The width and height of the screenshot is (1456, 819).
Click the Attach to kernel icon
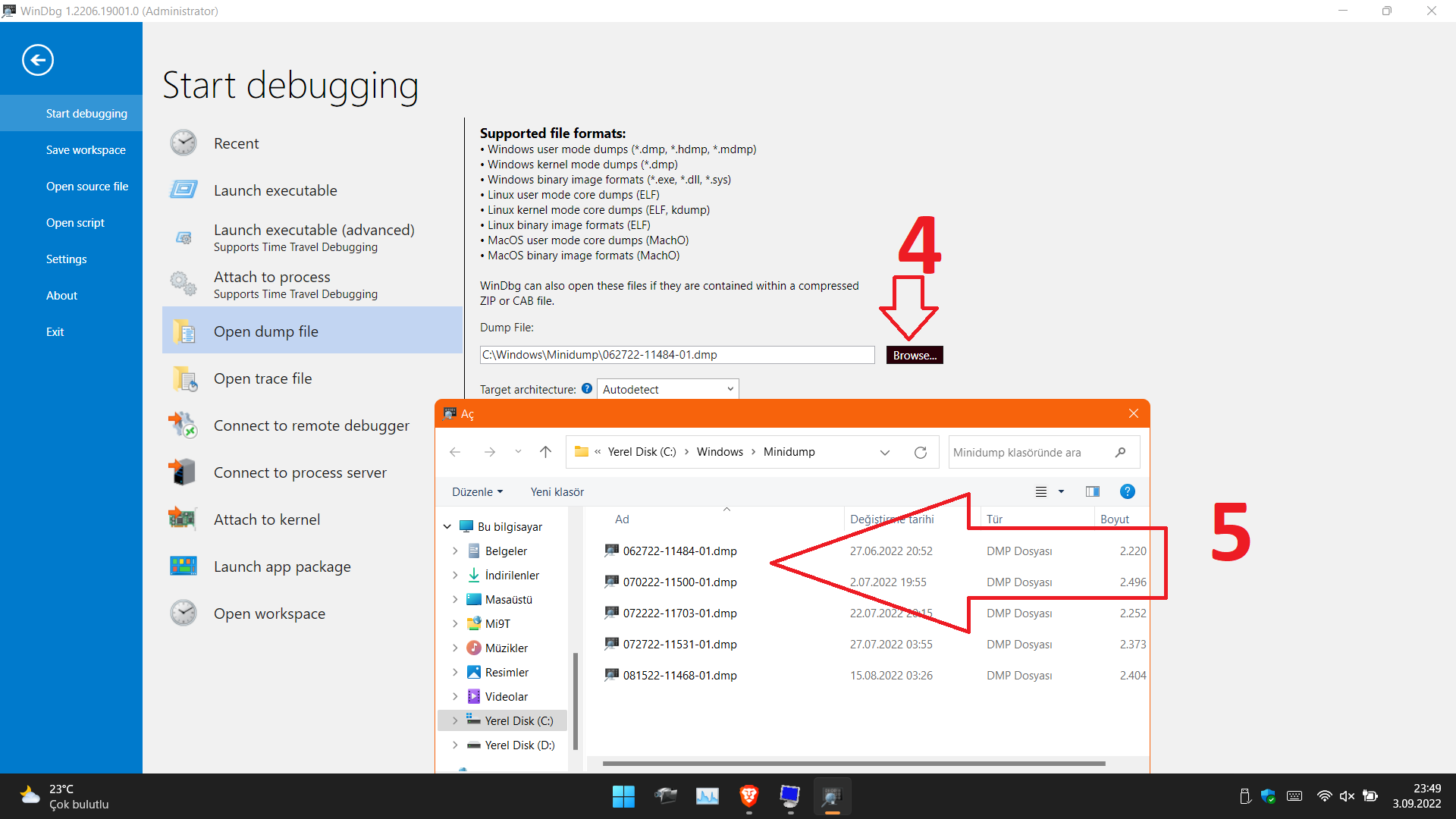[x=182, y=519]
